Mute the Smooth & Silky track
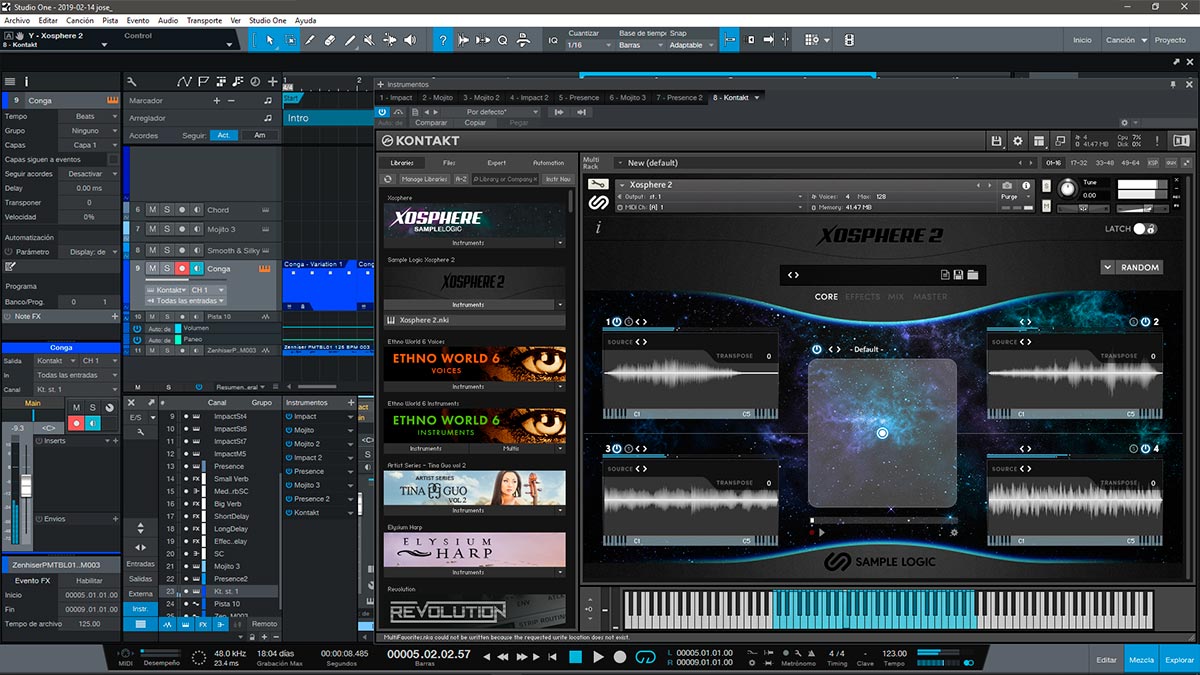1200x675 pixels. pyautogui.click(x=152, y=250)
